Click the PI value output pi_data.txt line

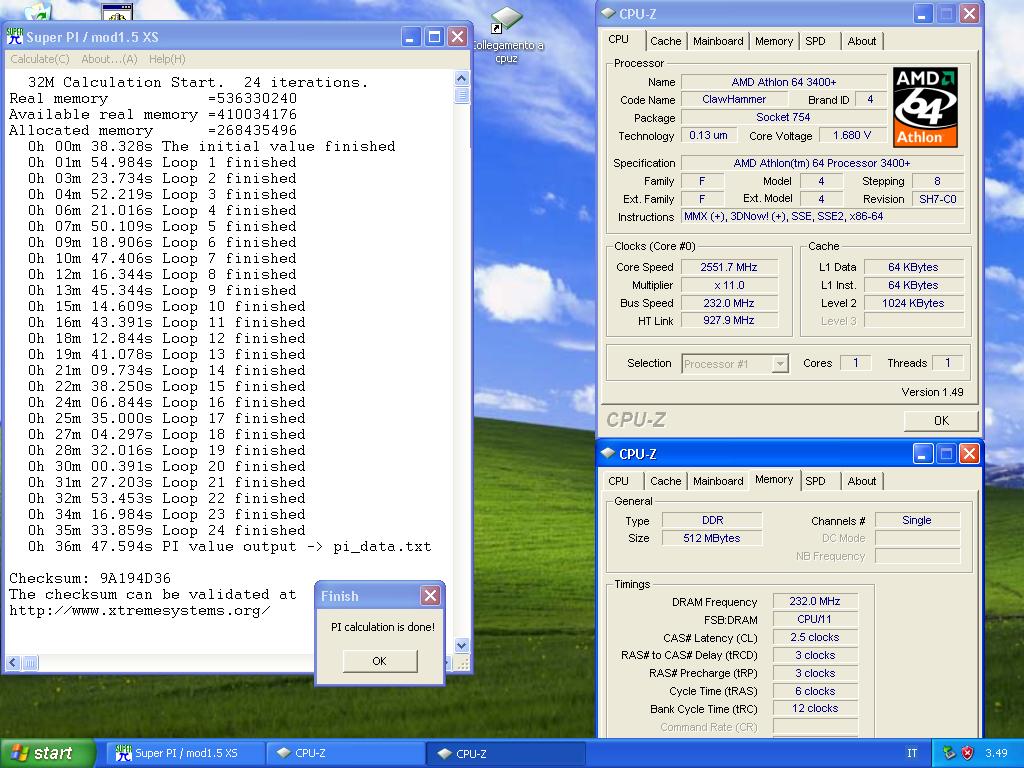229,547
